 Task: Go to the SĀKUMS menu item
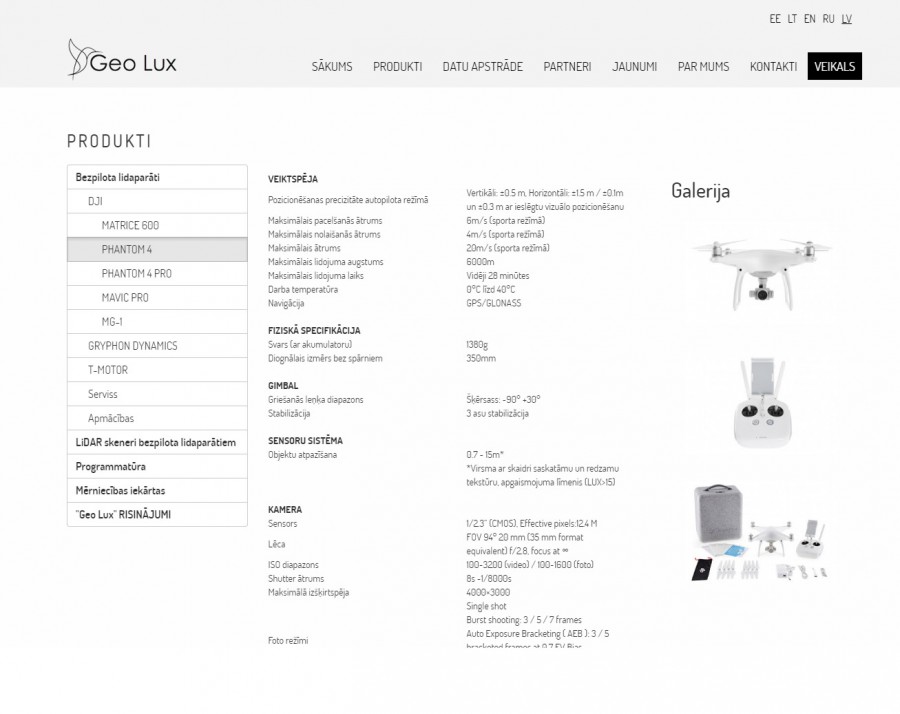click(x=332, y=67)
